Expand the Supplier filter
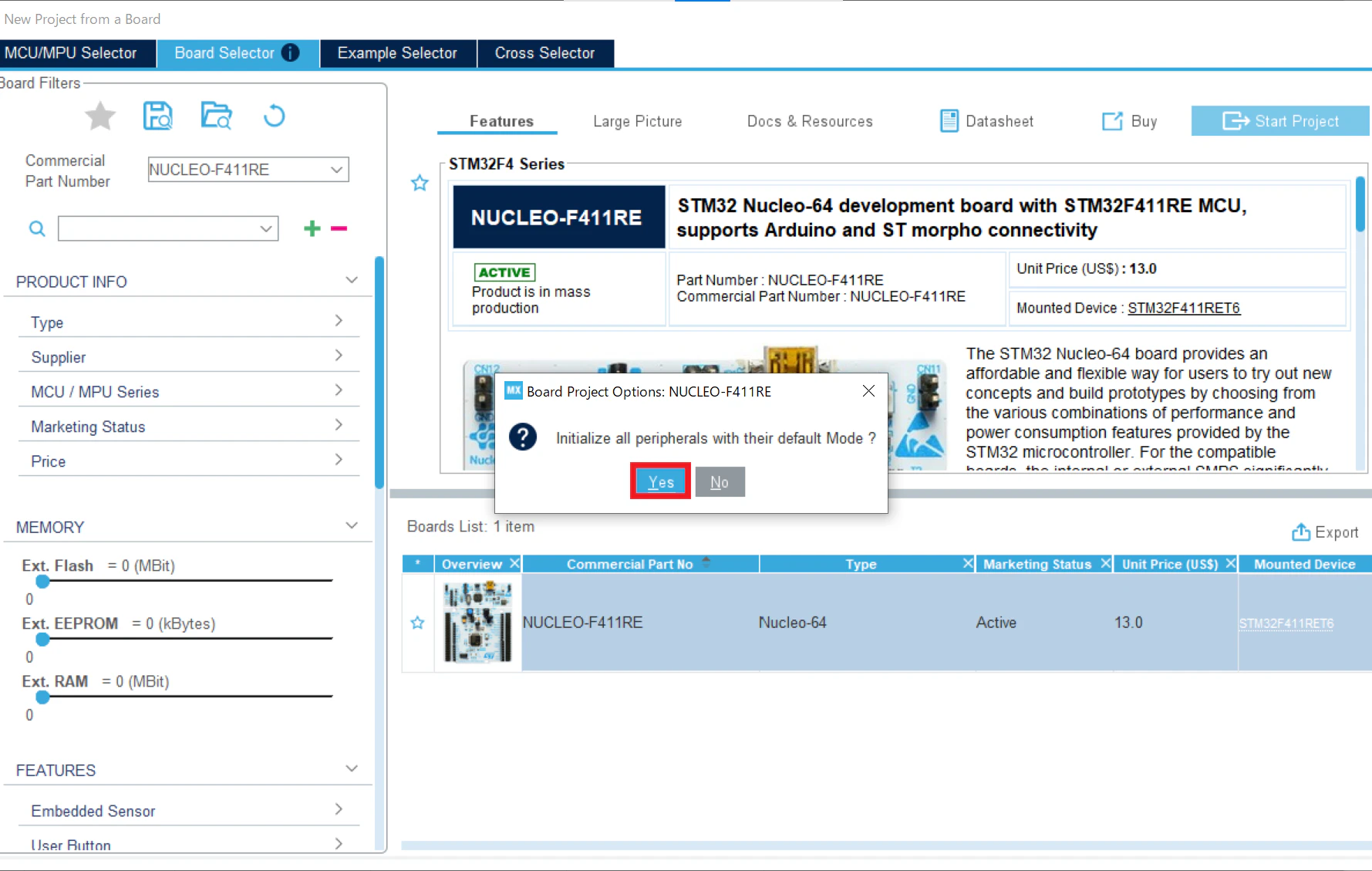The height and width of the screenshot is (871, 1372). (x=339, y=355)
